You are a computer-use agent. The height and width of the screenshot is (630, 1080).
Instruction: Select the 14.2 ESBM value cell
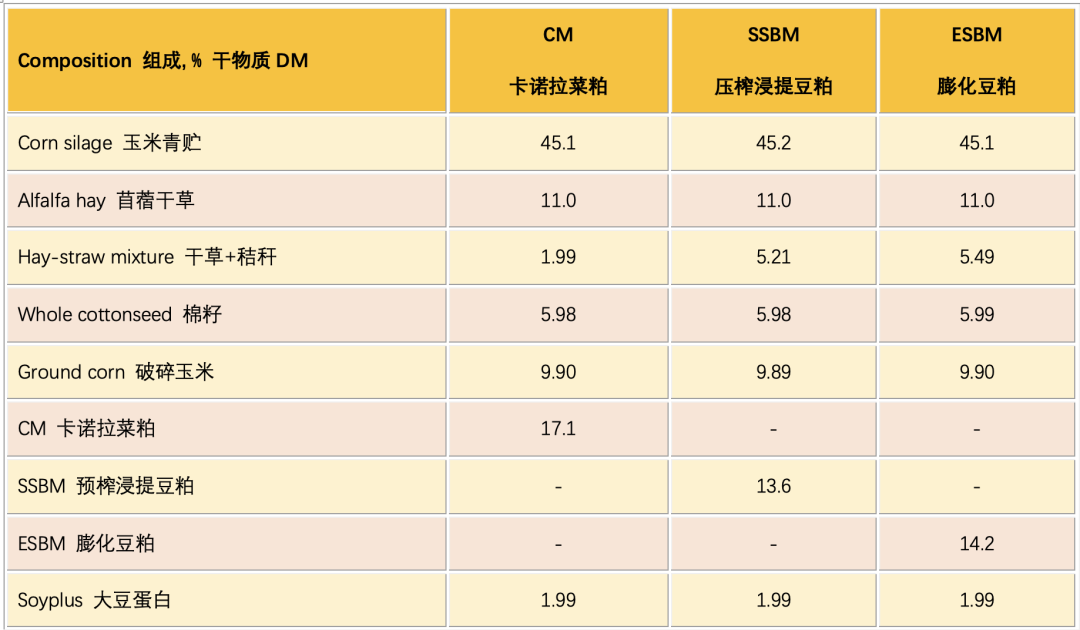(x=977, y=543)
